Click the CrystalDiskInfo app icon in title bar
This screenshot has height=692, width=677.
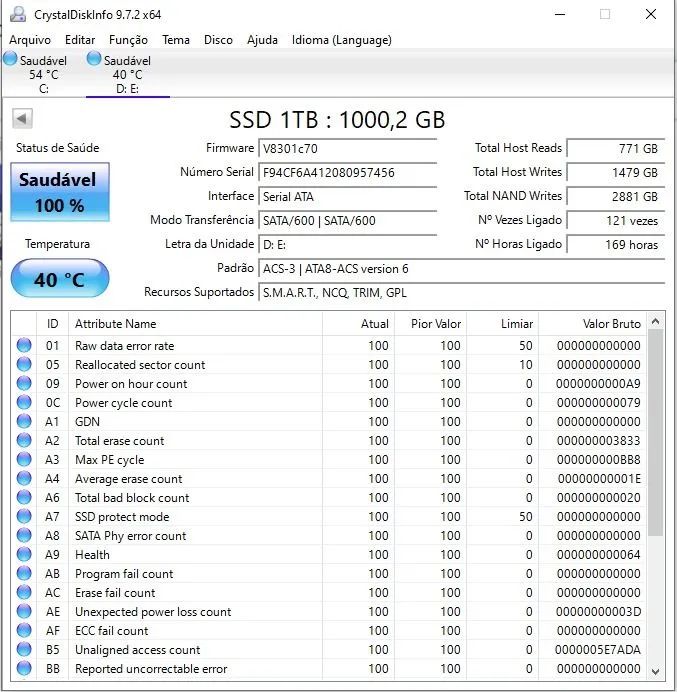coord(19,14)
